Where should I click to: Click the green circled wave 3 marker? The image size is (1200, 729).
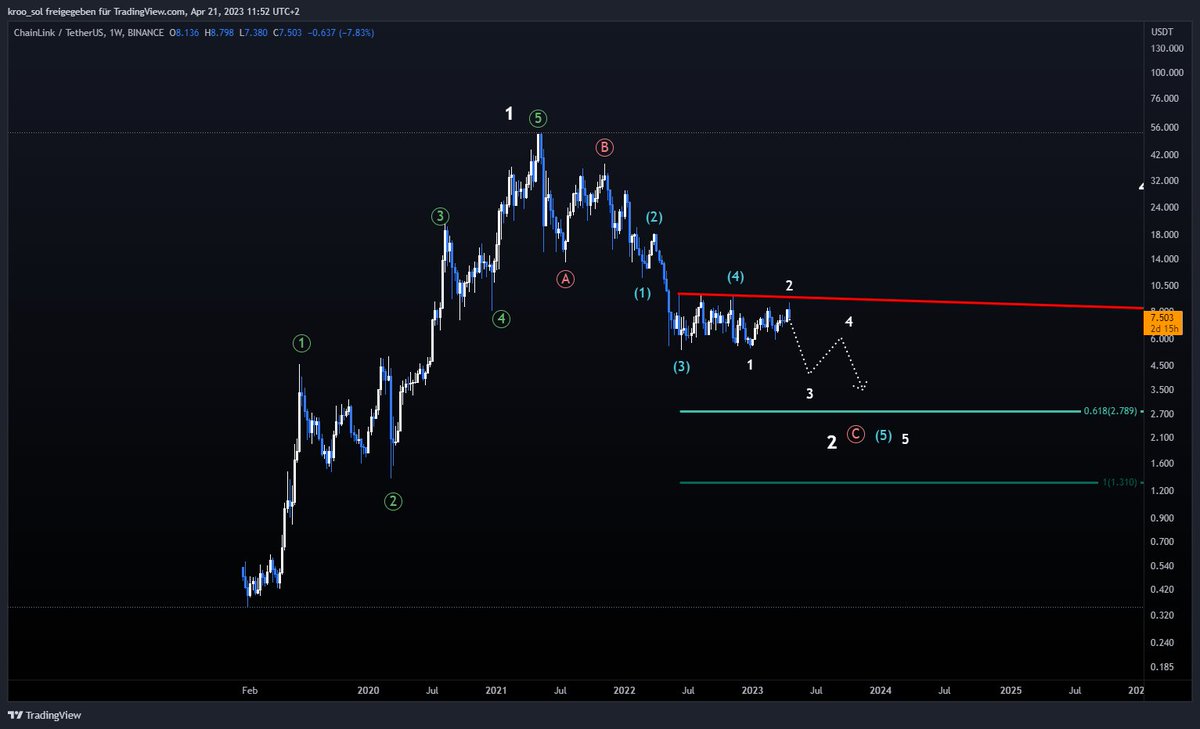click(440, 216)
